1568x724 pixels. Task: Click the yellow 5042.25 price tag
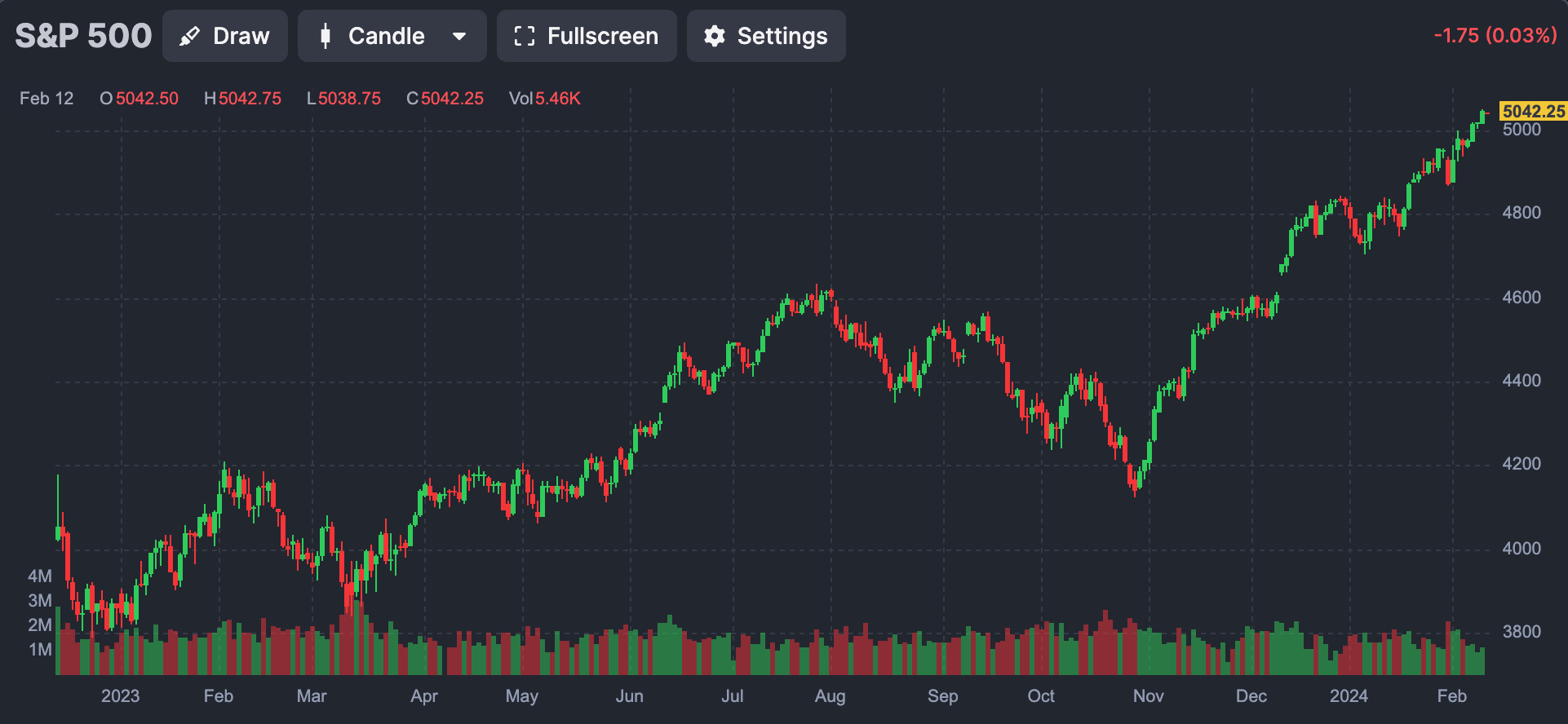tap(1534, 111)
